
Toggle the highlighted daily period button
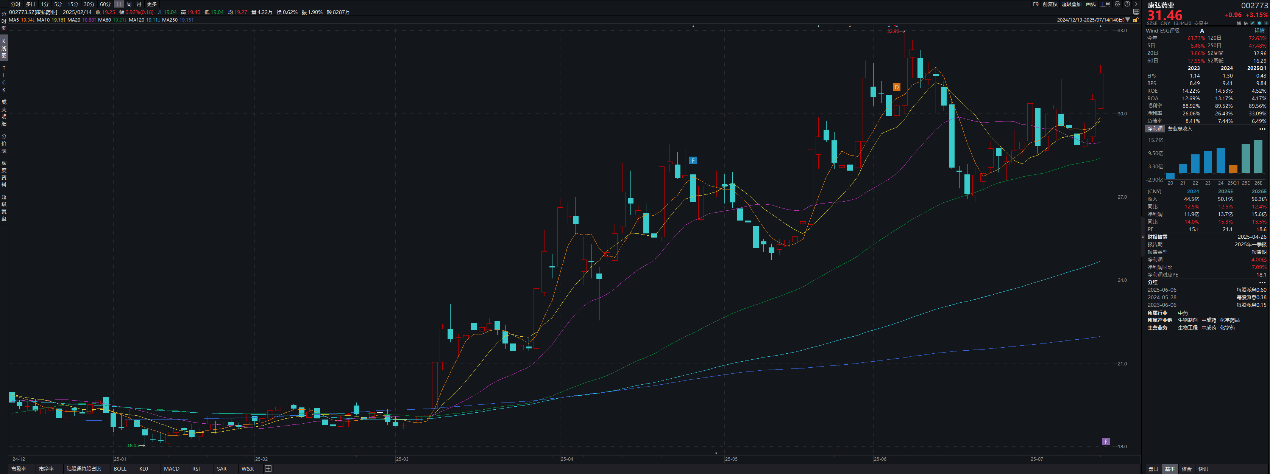point(119,5)
